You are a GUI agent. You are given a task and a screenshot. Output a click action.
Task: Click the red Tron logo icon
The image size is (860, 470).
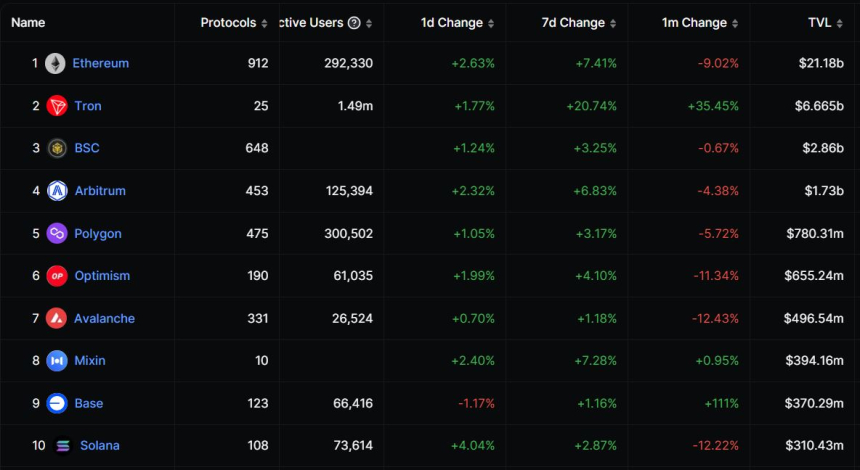click(57, 106)
